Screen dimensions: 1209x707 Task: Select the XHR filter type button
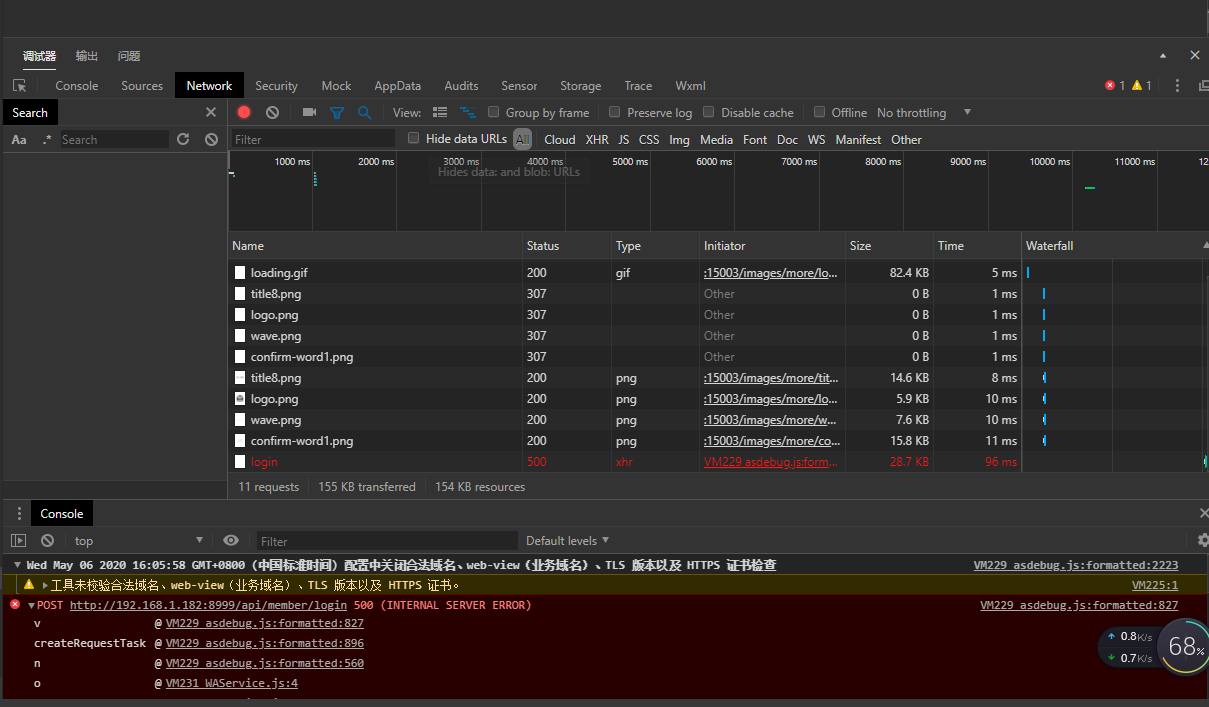(597, 140)
